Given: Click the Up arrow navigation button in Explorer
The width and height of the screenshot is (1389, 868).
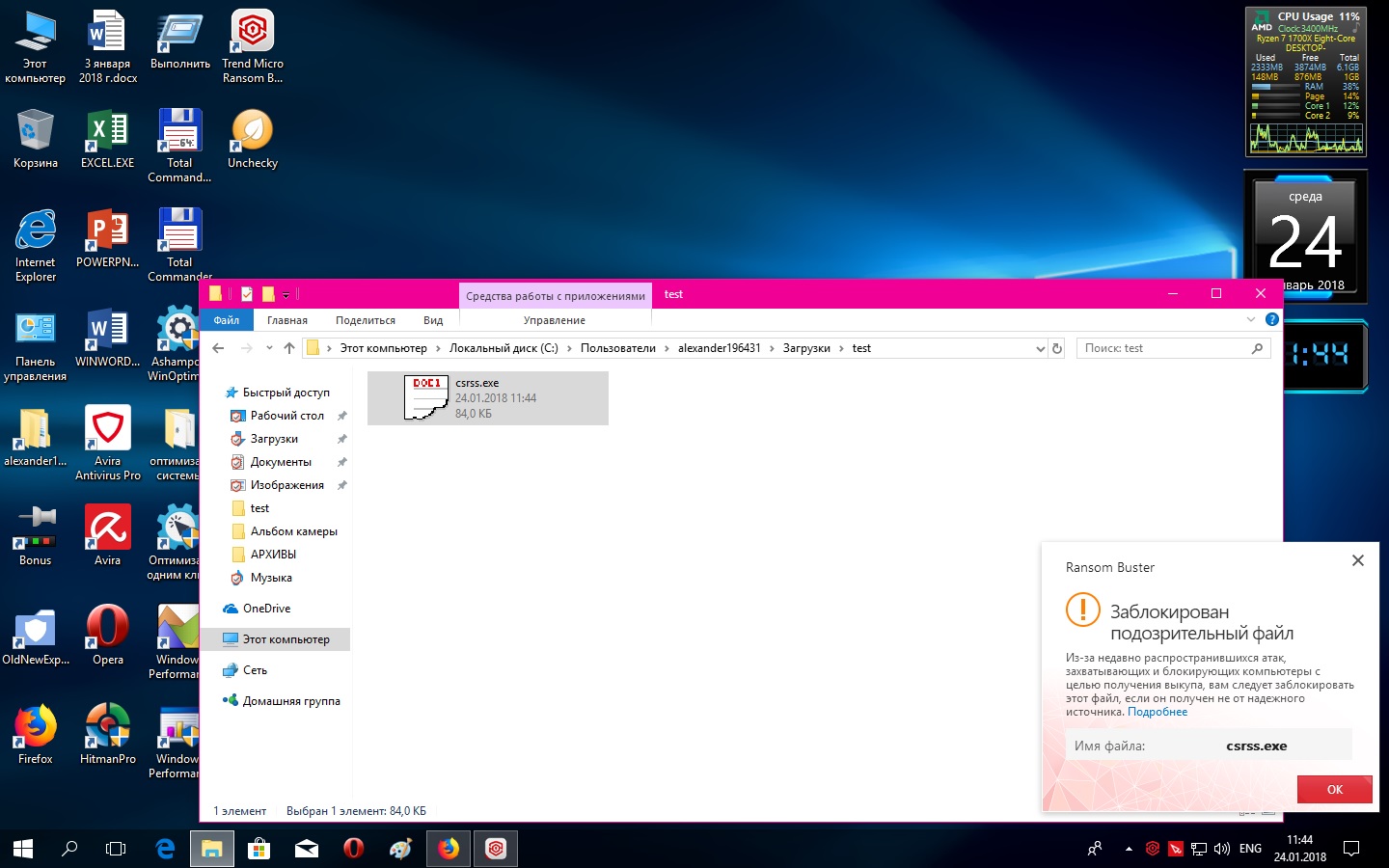Looking at the screenshot, I should click(289, 348).
